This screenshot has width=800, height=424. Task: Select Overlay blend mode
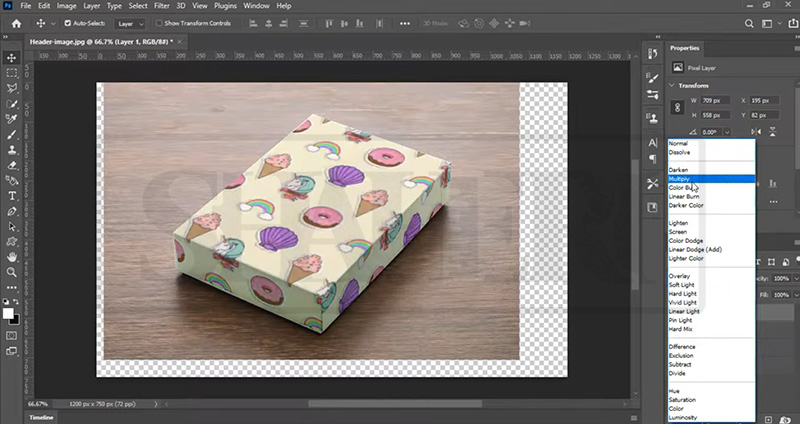click(x=683, y=275)
